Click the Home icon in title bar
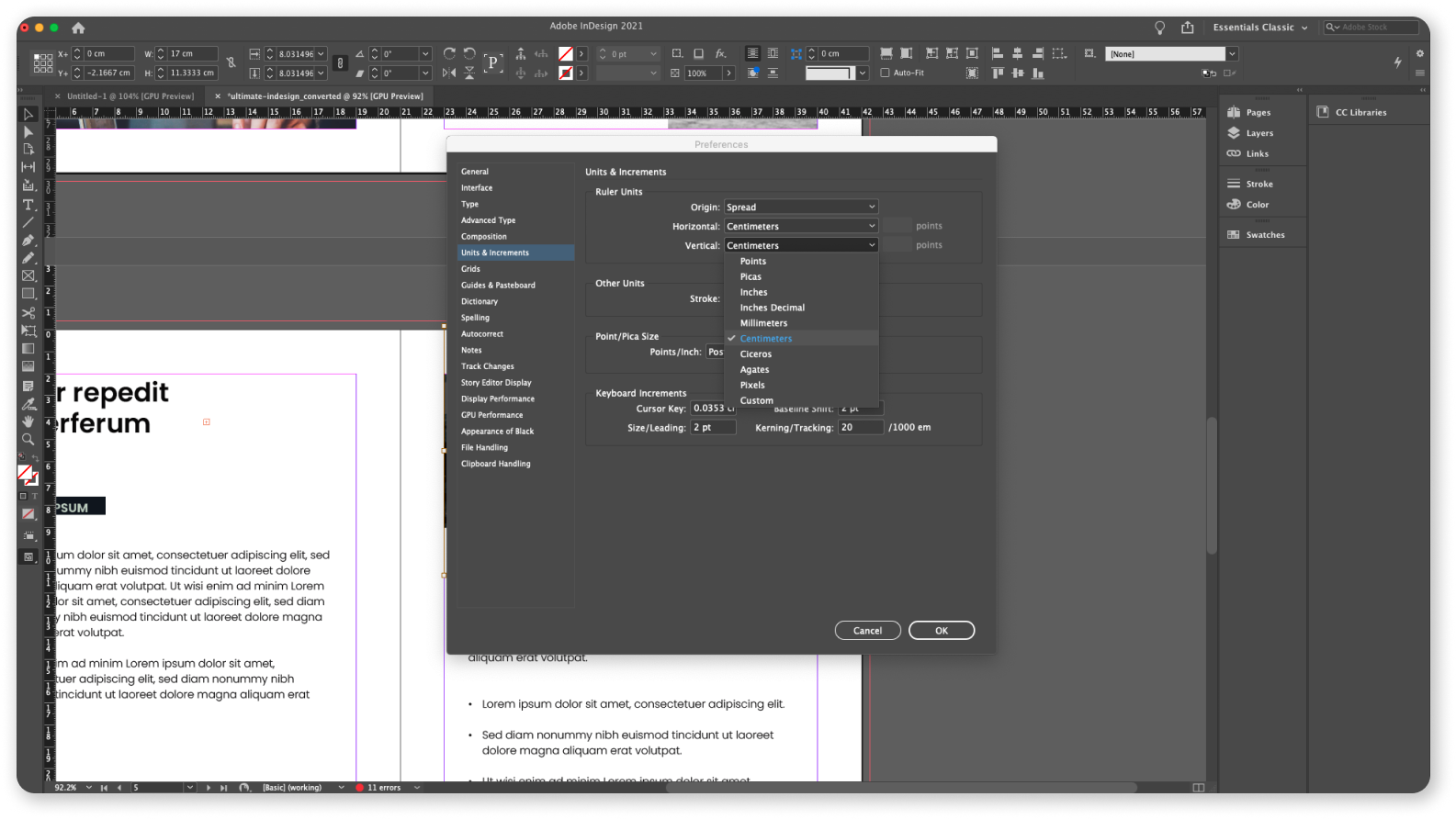The width and height of the screenshot is (1456, 819). [78, 28]
